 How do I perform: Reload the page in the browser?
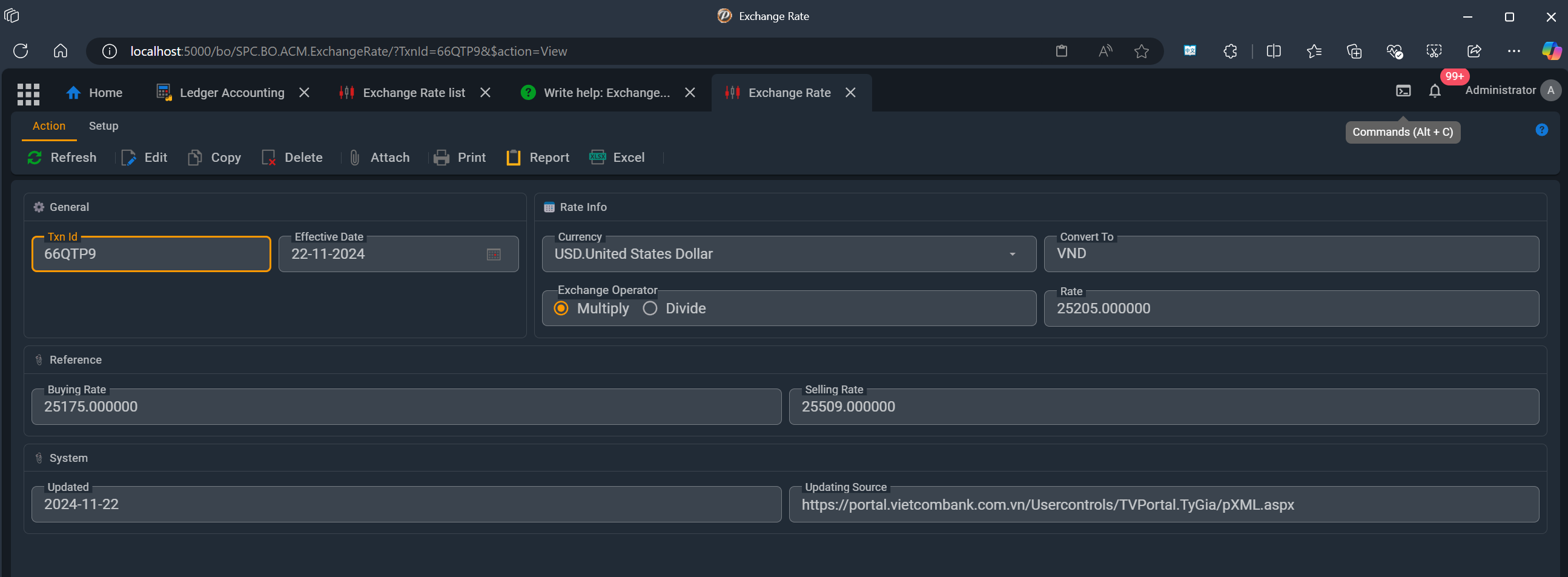pos(21,51)
